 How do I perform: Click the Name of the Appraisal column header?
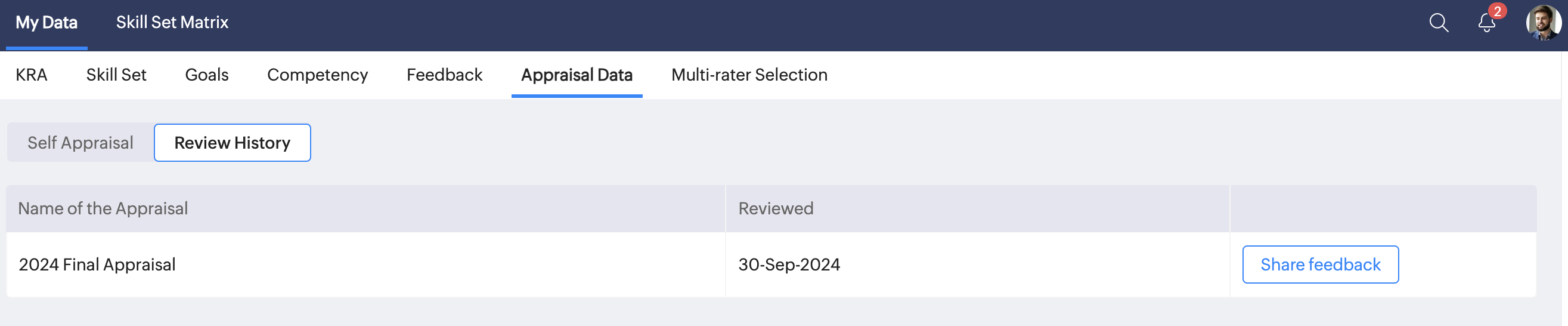[103, 208]
